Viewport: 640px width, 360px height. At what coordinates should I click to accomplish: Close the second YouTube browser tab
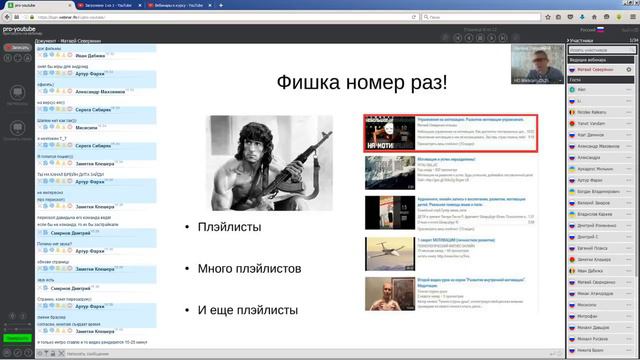click(140, 5)
